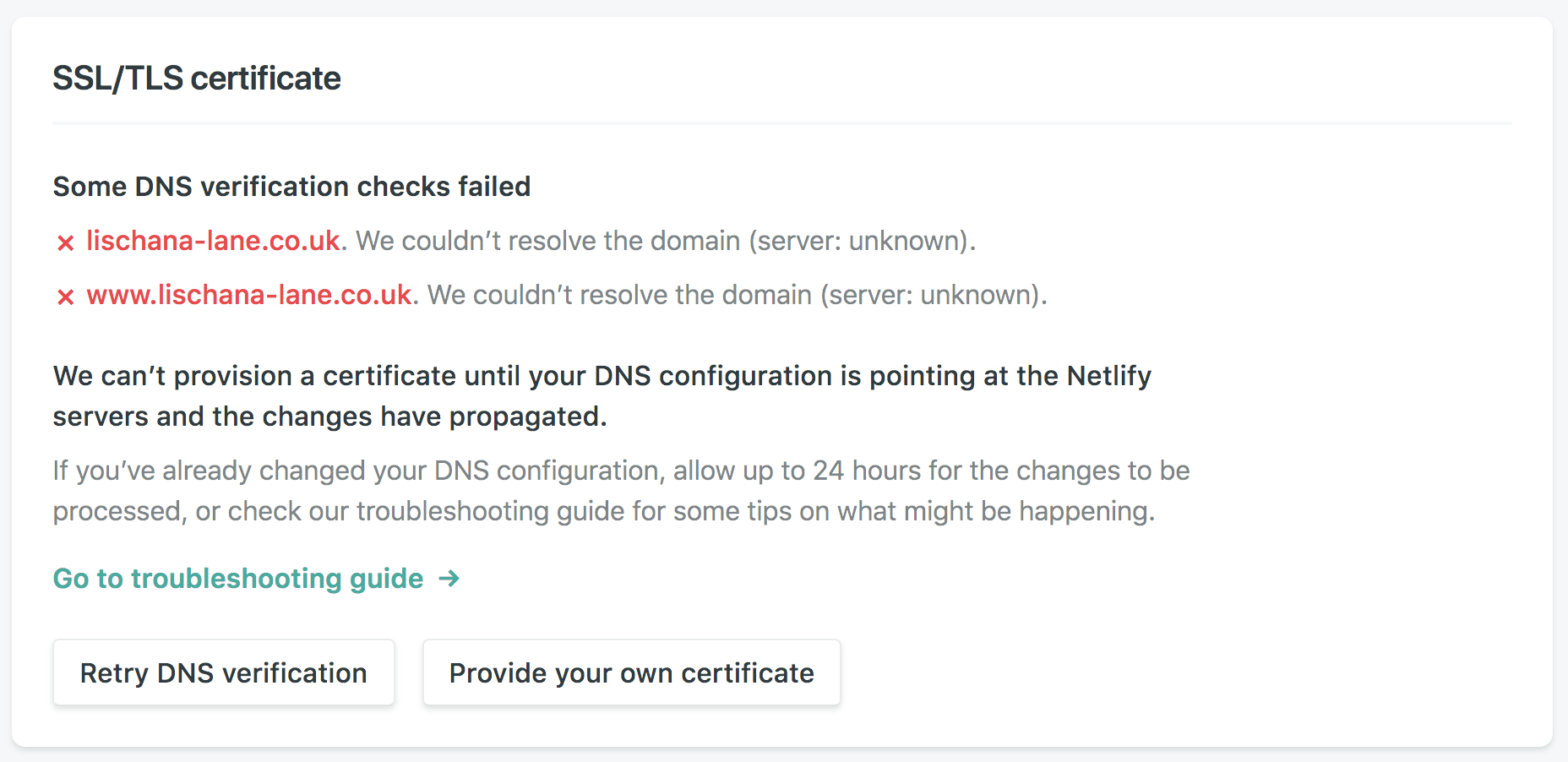This screenshot has height=762, width=1568.
Task: Go to the troubleshooting guide
Action: pyautogui.click(x=238, y=580)
